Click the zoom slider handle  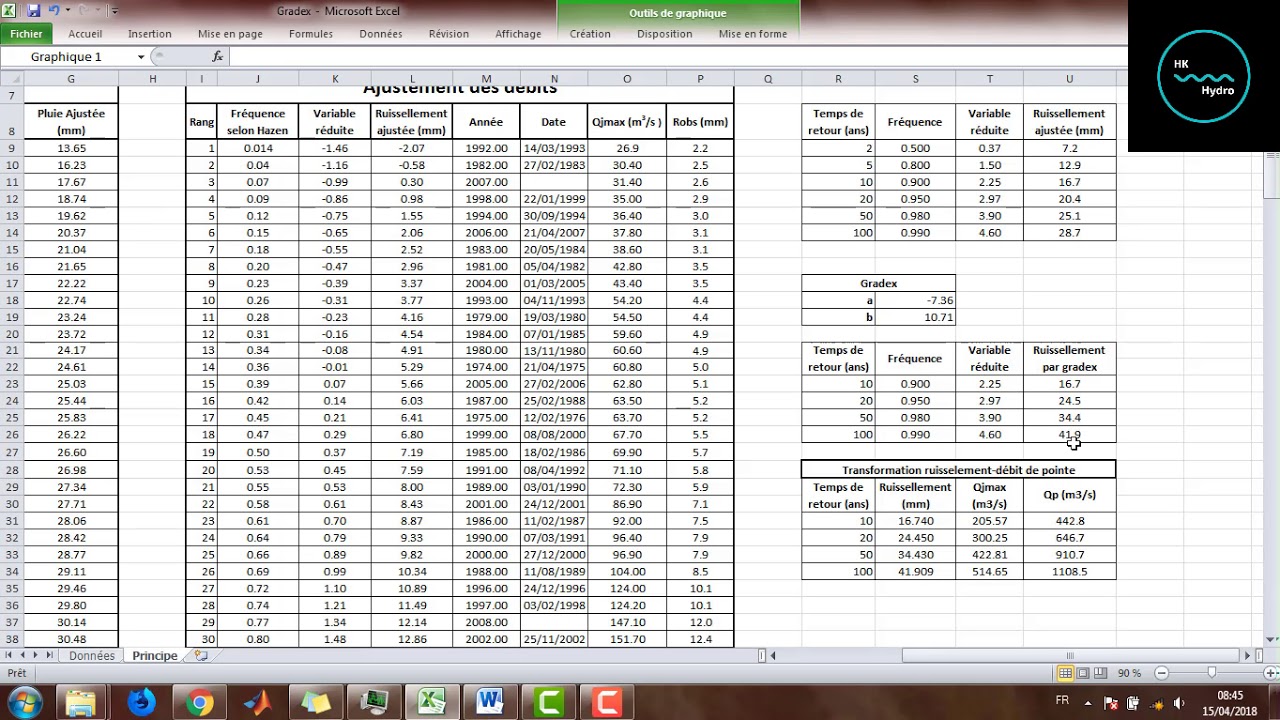[1211, 674]
